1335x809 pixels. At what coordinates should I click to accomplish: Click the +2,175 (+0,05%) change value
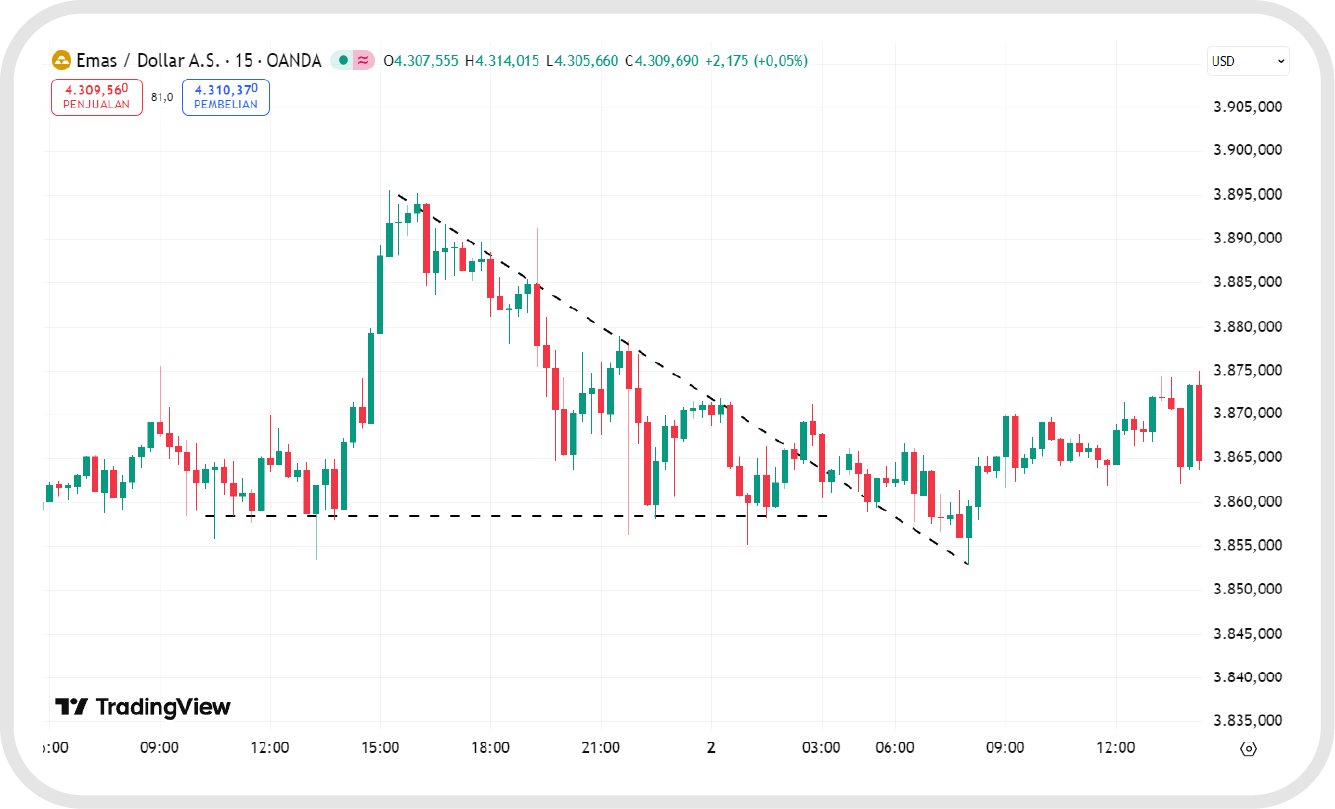[x=756, y=61]
